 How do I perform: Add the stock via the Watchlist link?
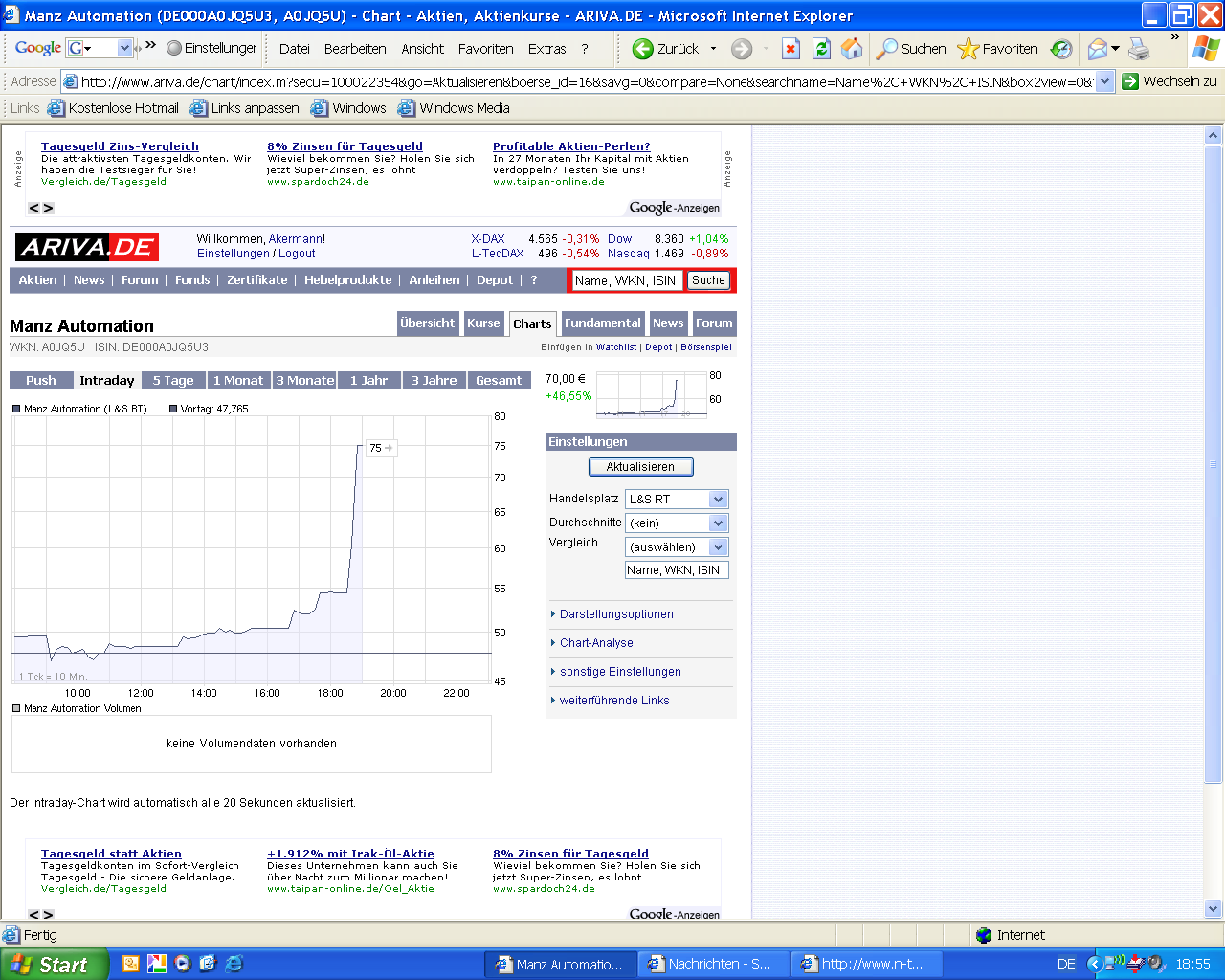(x=616, y=347)
